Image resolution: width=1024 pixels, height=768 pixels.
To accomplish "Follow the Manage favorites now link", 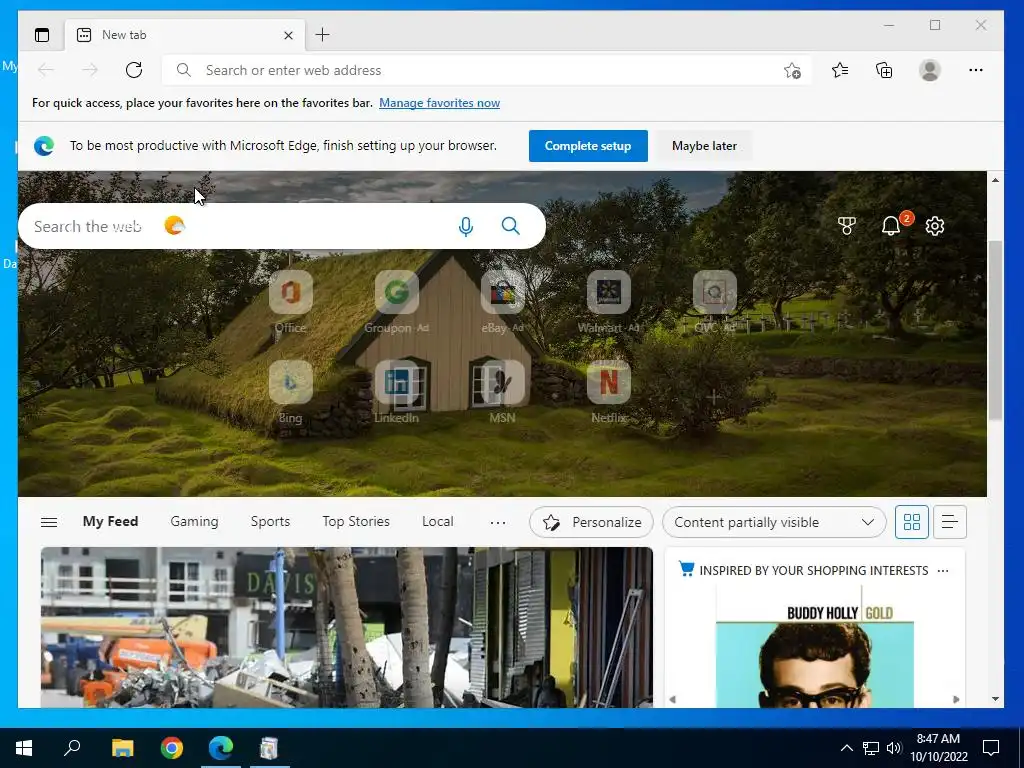I will tap(440, 103).
